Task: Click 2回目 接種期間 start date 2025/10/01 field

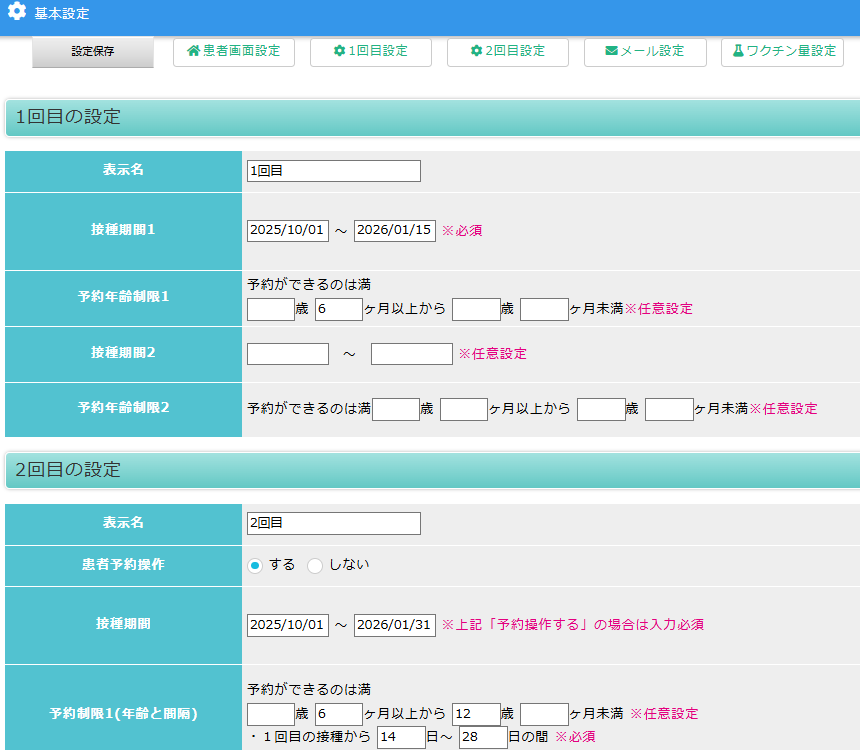Action: pos(288,625)
